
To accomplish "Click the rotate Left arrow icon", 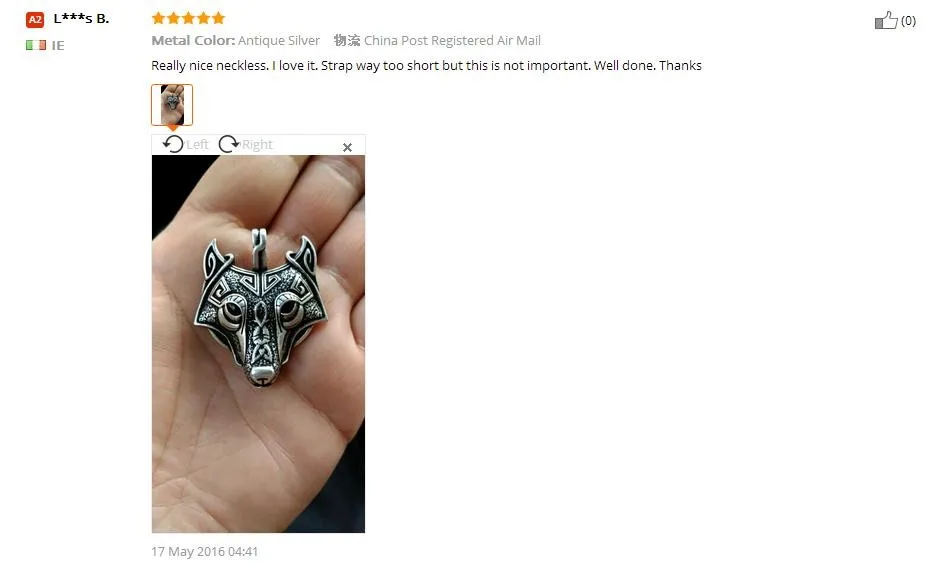I will 173,144.
